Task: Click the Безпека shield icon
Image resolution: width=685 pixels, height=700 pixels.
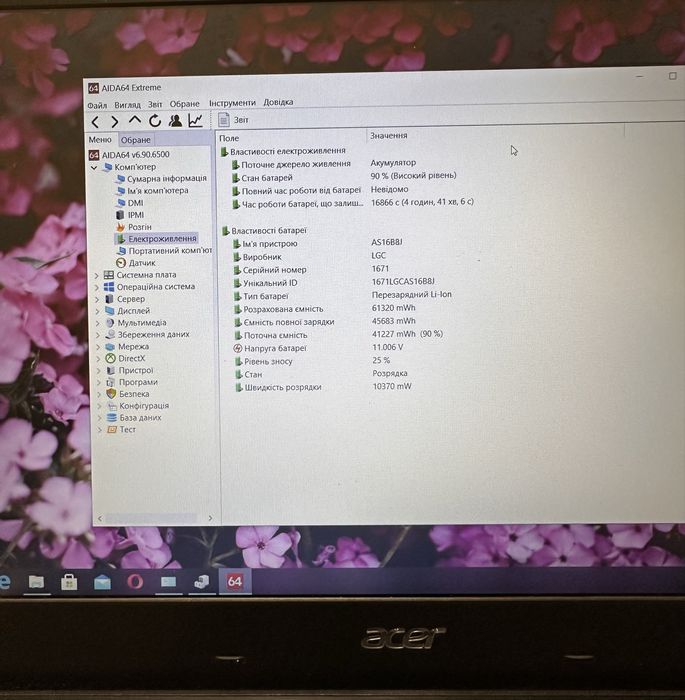Action: (x=111, y=394)
